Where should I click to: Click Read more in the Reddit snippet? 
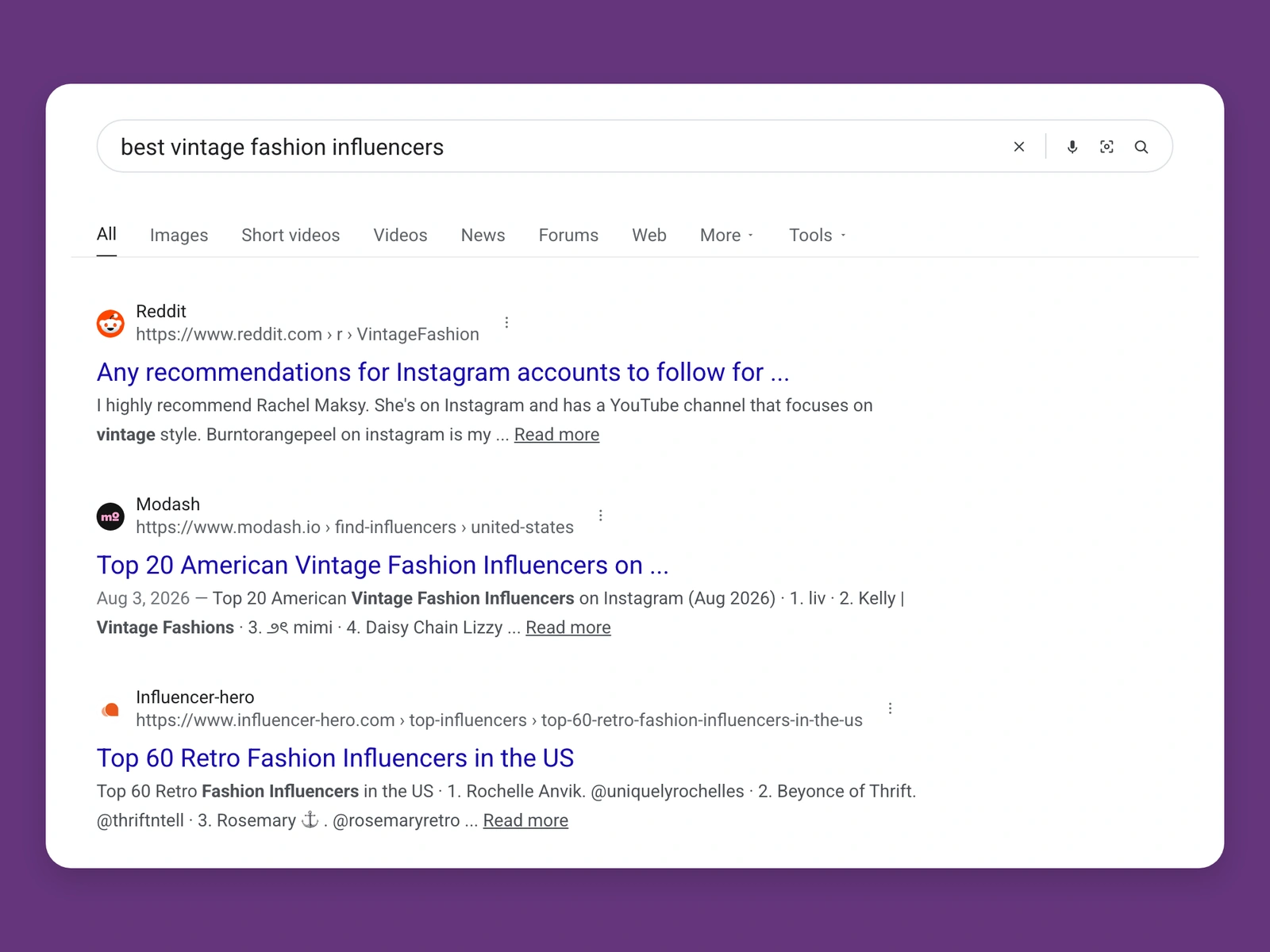coord(556,435)
